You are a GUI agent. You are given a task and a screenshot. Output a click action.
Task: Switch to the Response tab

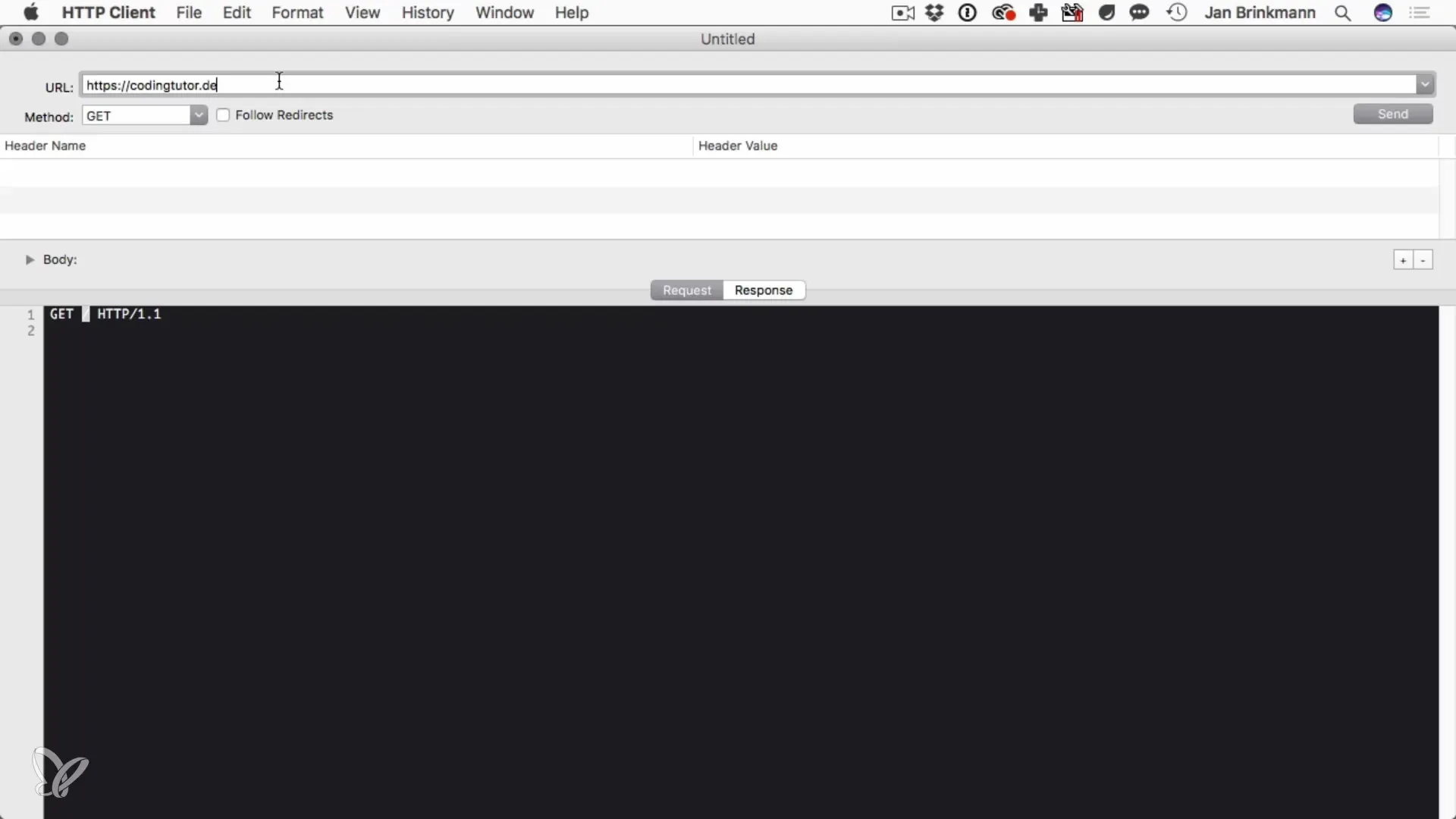[x=764, y=290]
